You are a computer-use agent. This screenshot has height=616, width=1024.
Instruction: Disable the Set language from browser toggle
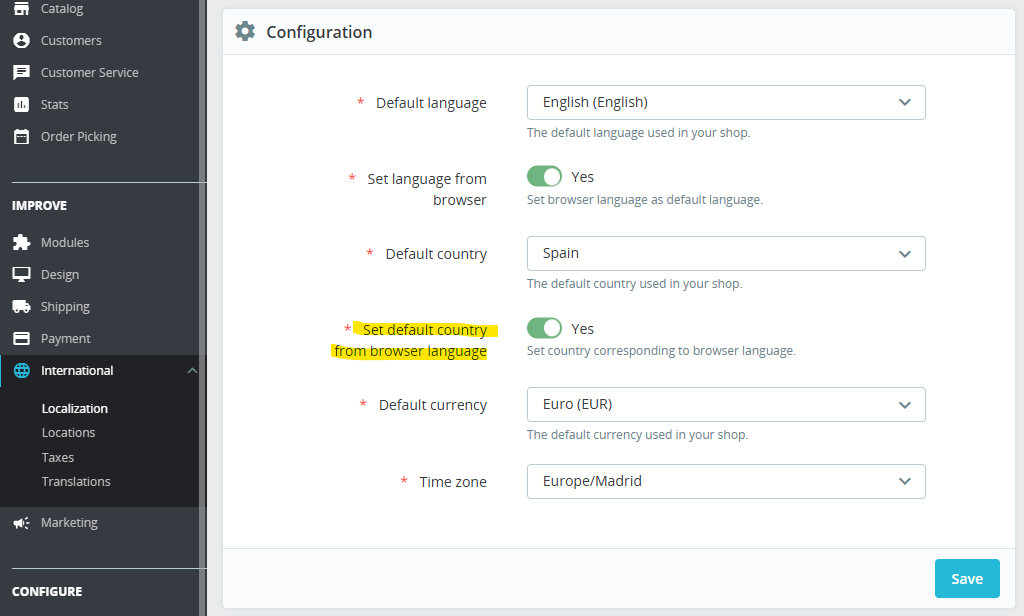tap(544, 176)
